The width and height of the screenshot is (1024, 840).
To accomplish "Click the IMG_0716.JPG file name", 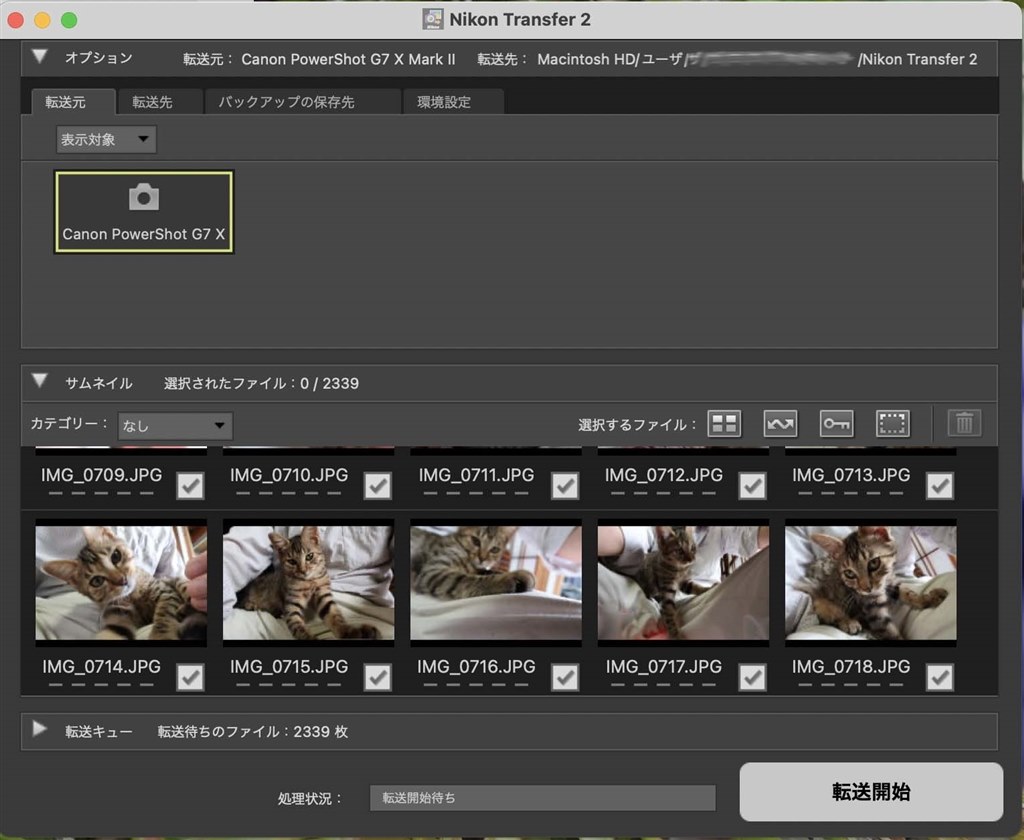I will pos(476,666).
